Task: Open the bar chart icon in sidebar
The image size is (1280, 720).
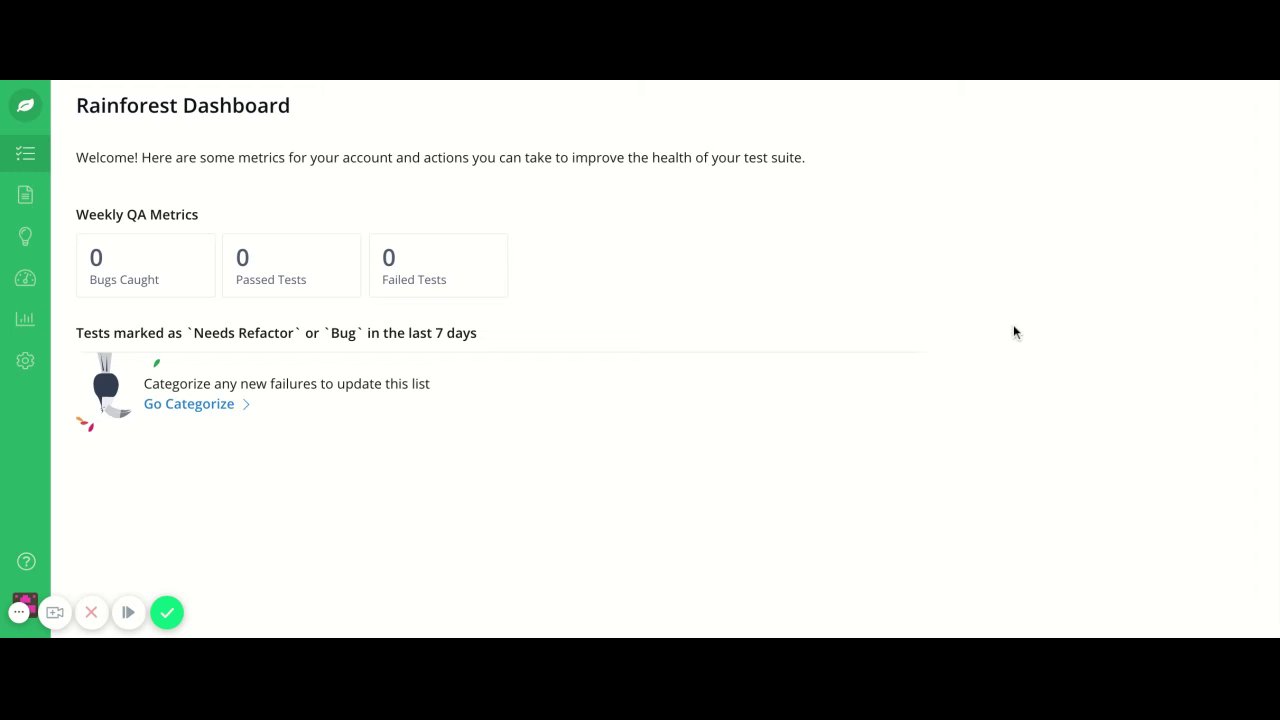Action: tap(25, 319)
